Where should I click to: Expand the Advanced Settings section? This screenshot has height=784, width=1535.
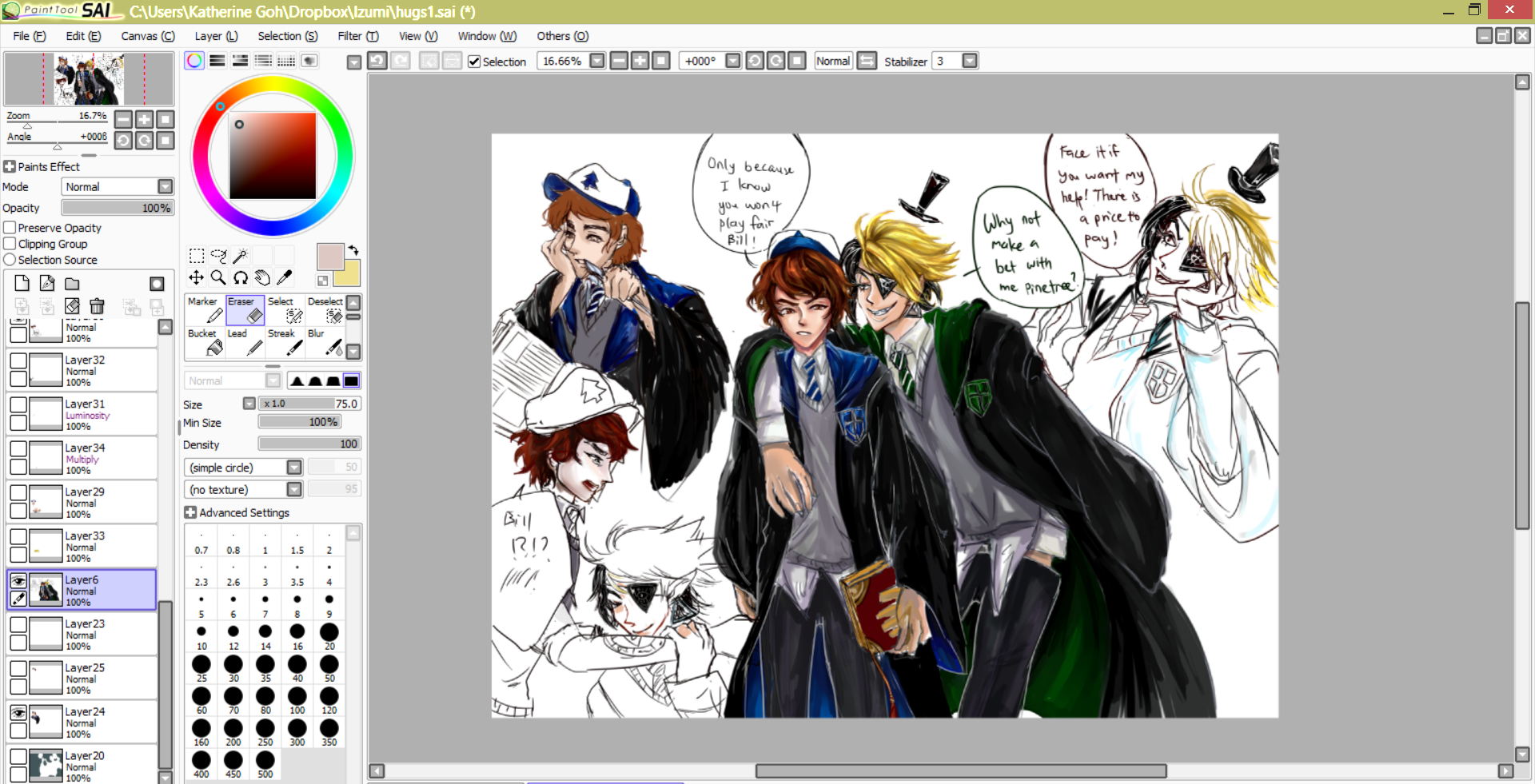[x=190, y=512]
